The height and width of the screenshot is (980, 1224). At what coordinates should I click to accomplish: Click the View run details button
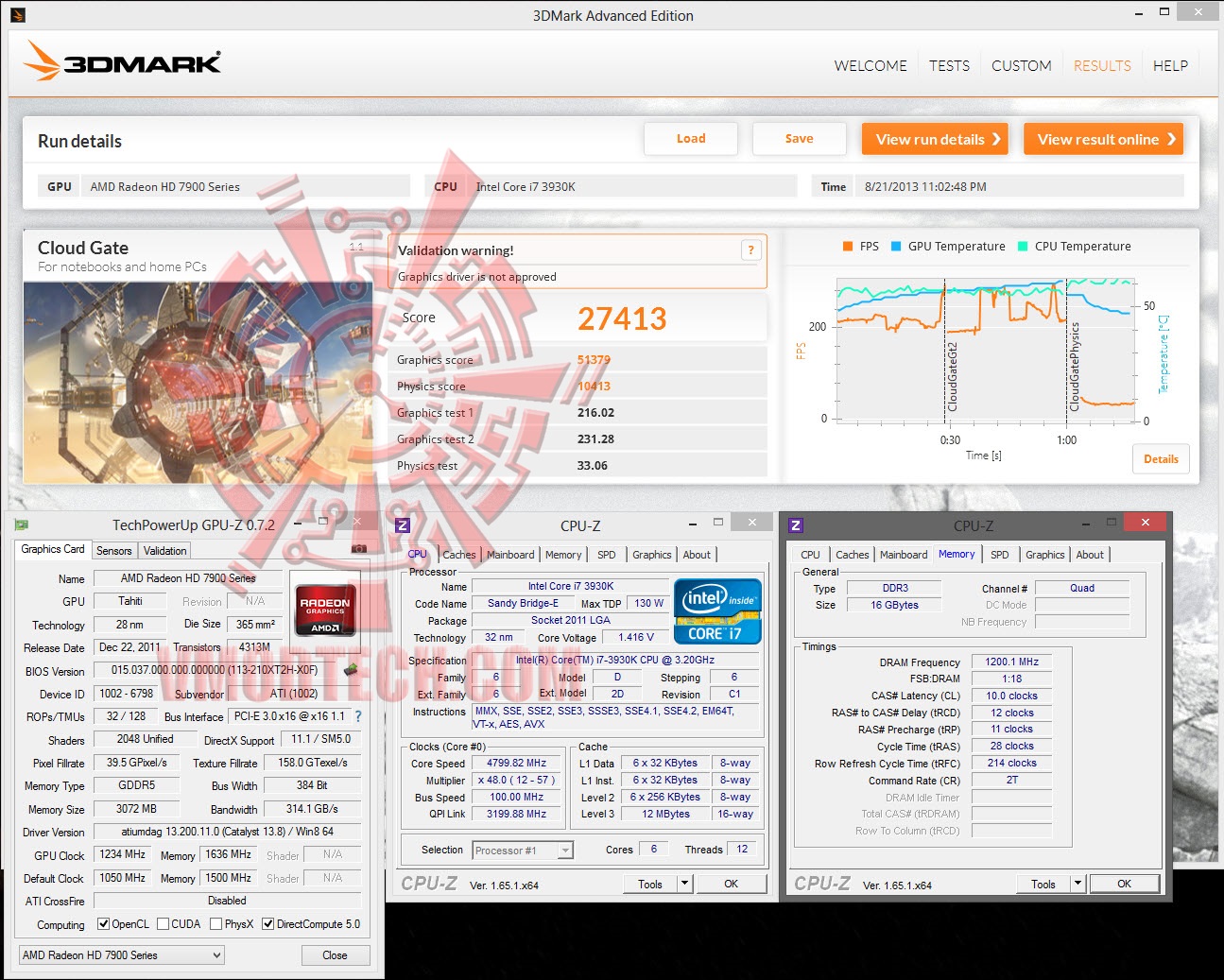935,139
